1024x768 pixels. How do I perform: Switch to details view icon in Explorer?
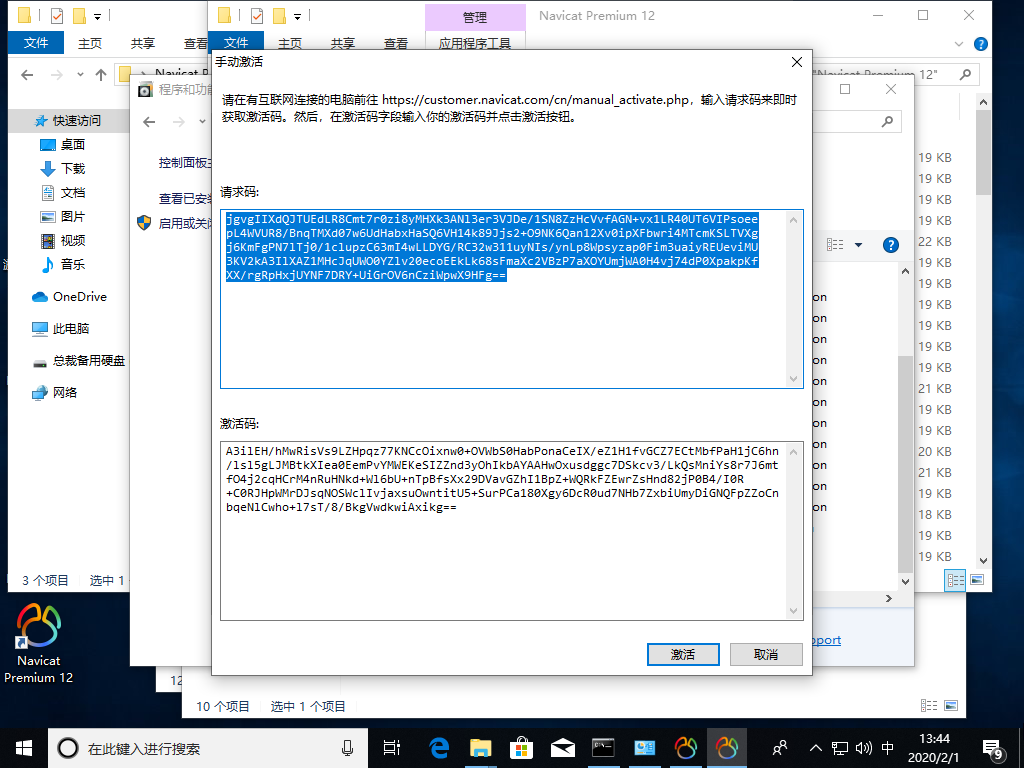click(955, 580)
